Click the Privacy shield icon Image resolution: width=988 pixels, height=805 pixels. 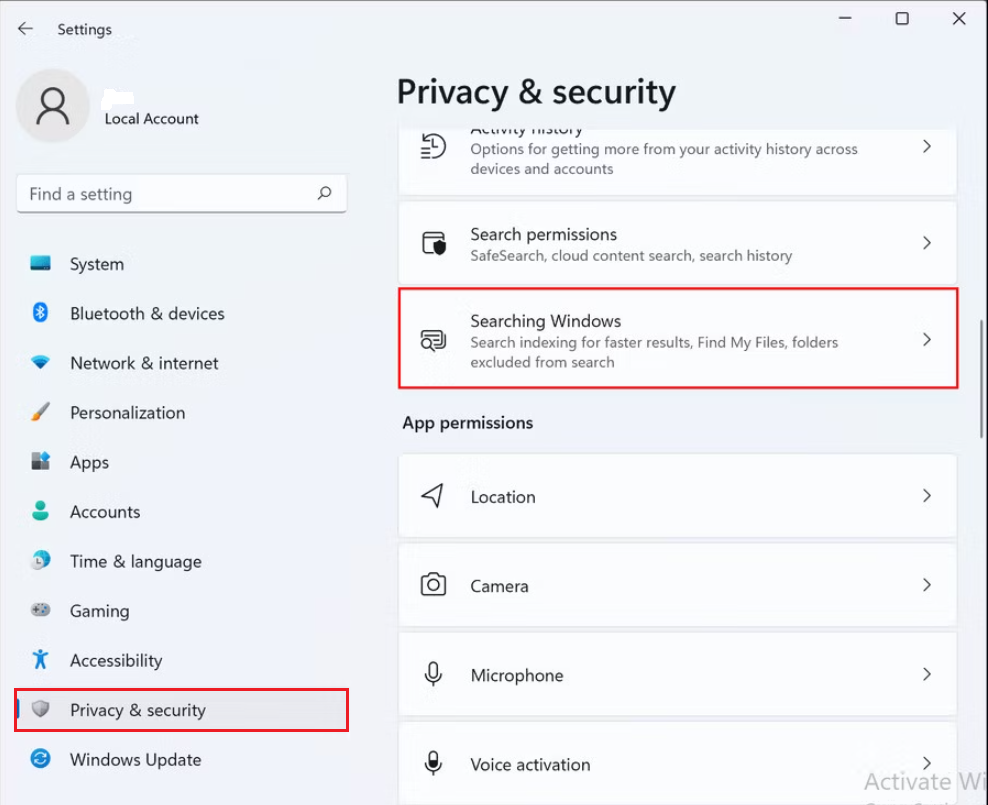pos(40,709)
